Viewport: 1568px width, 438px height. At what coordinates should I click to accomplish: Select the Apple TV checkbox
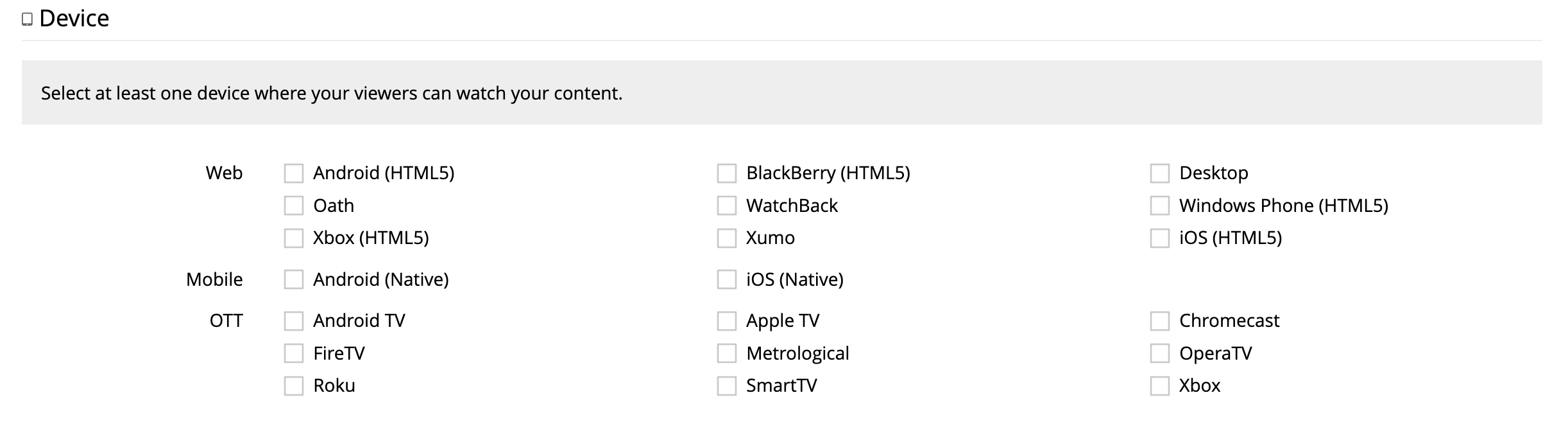coord(727,321)
